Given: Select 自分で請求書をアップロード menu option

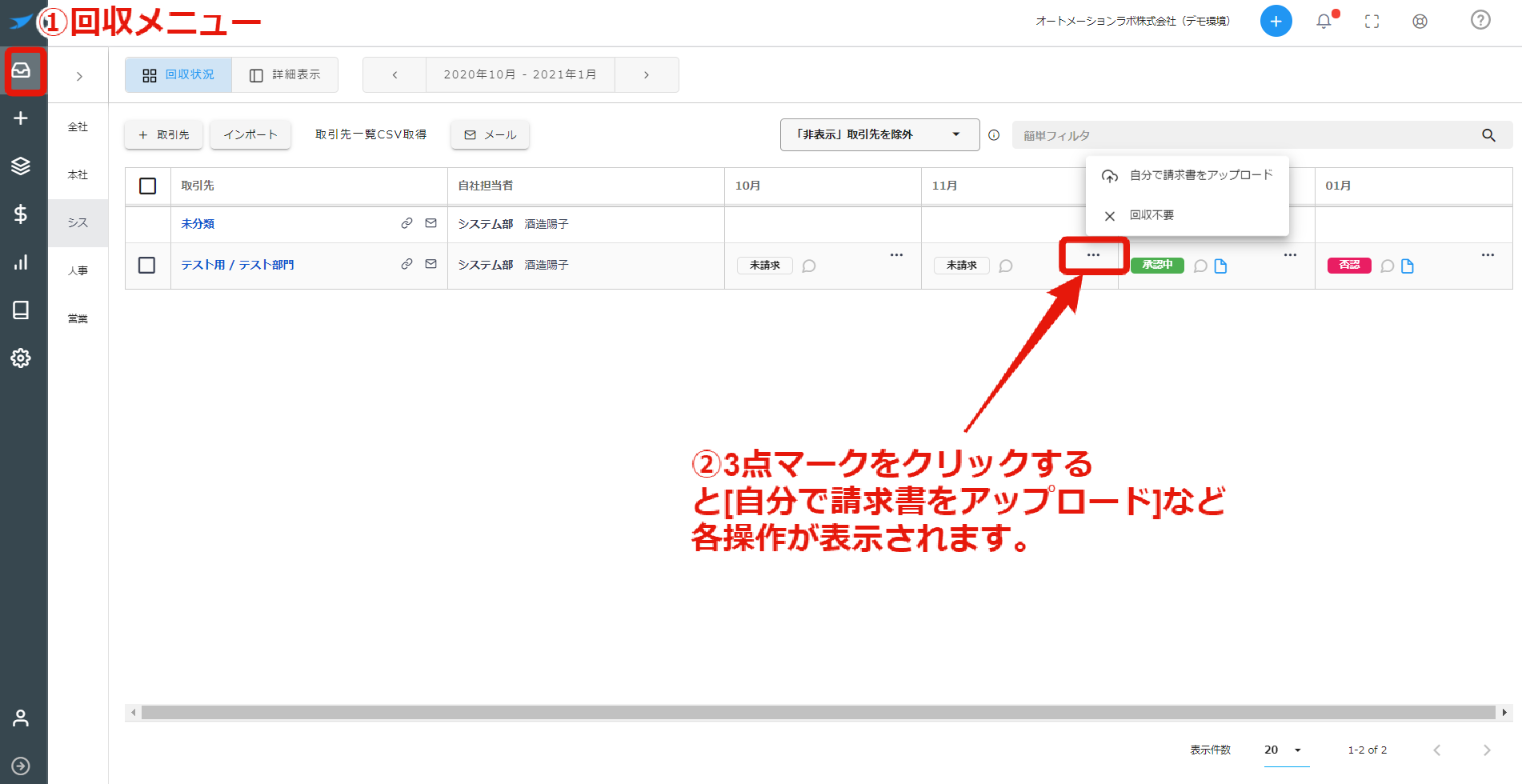Looking at the screenshot, I should pos(1188,175).
